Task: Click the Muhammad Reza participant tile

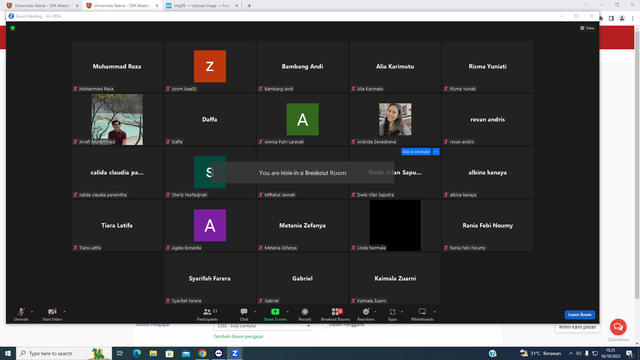Action: 117,66
